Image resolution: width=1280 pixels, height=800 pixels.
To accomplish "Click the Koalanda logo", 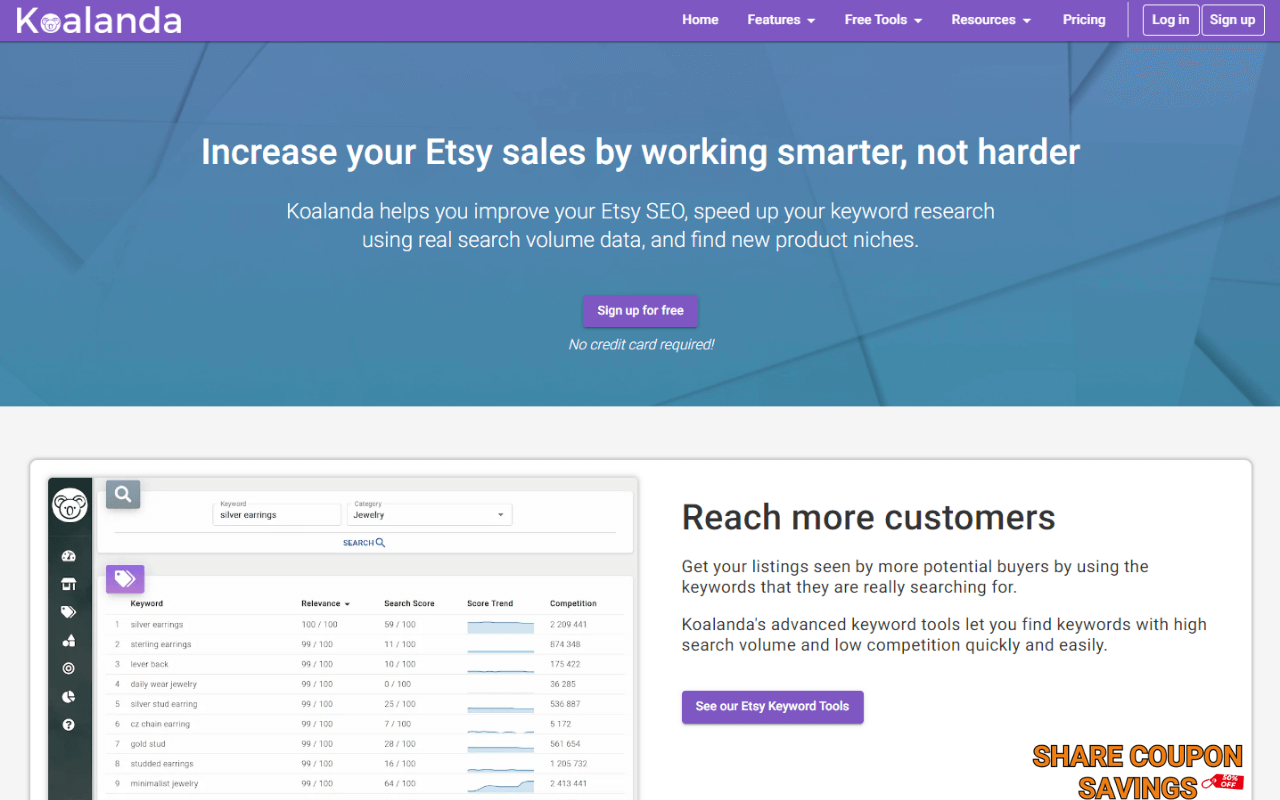I will (99, 20).
